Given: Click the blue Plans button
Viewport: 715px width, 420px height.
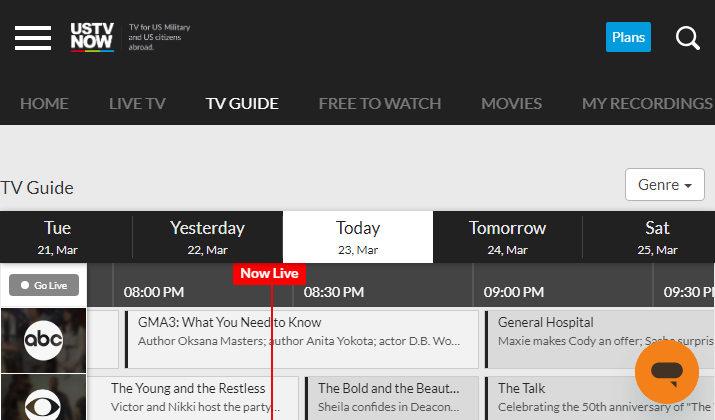Looking at the screenshot, I should click(628, 37).
